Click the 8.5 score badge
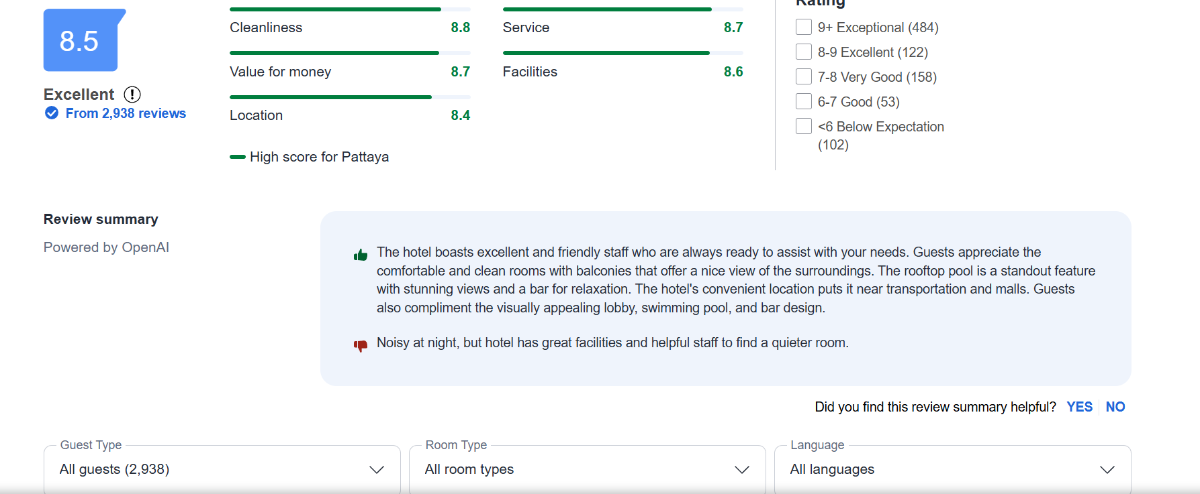 coord(80,41)
